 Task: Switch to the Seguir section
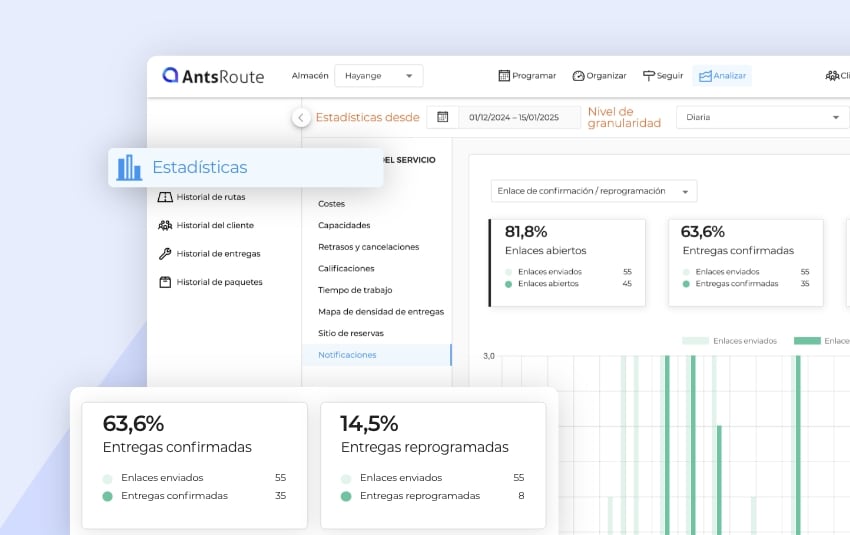[x=663, y=76]
